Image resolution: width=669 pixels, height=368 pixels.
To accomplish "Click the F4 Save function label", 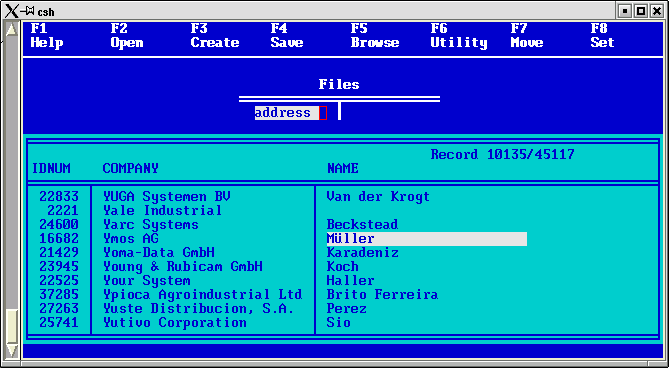I will pyautogui.click(x=287, y=35).
